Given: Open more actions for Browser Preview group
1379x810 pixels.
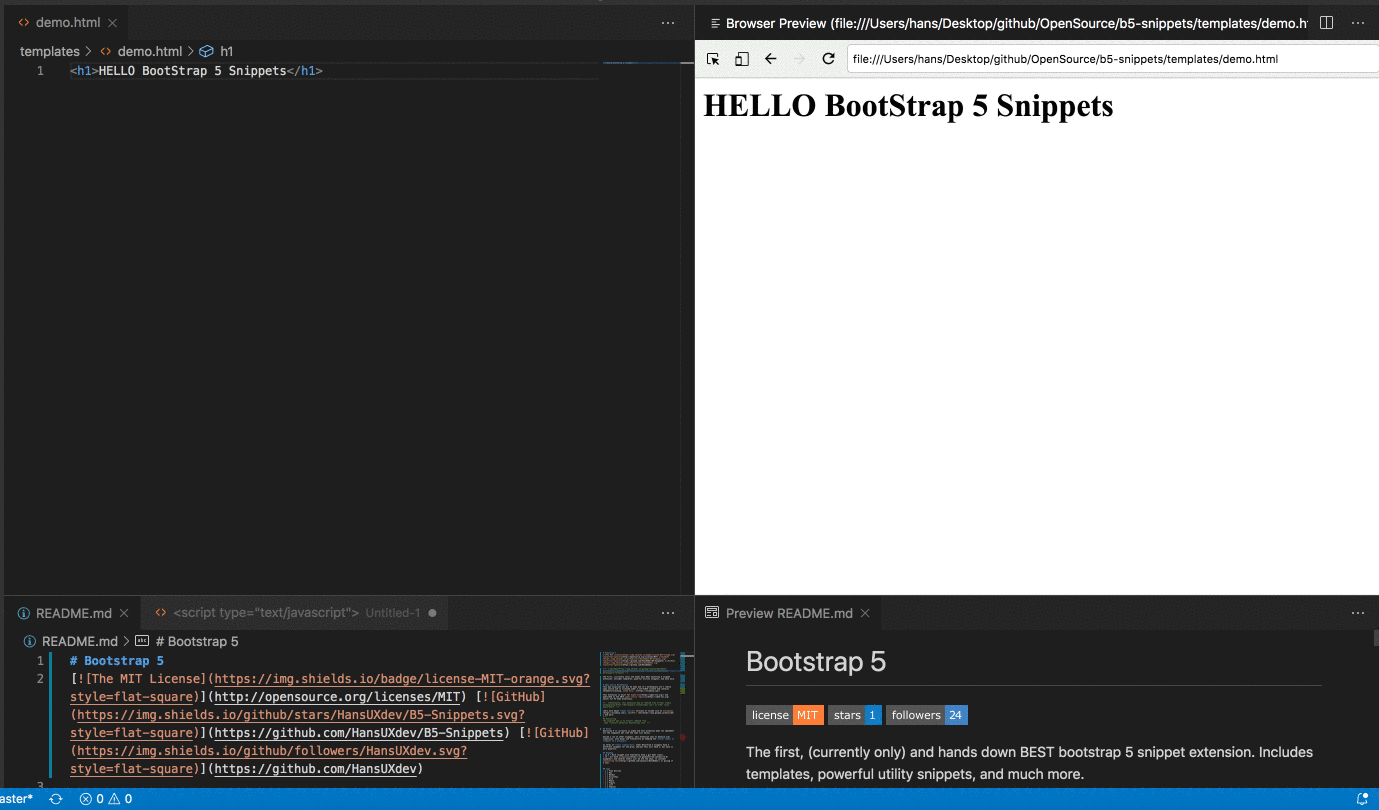Looking at the screenshot, I should pos(1357,22).
